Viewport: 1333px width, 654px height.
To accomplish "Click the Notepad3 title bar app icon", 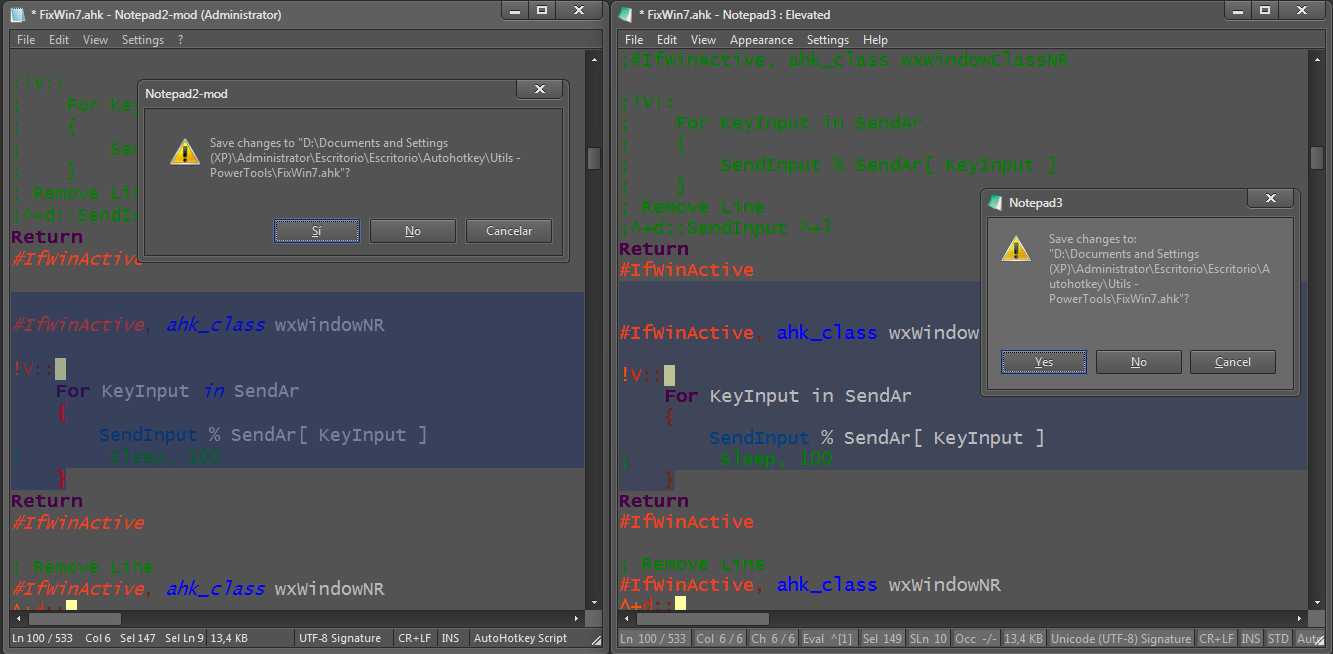I will click(625, 14).
